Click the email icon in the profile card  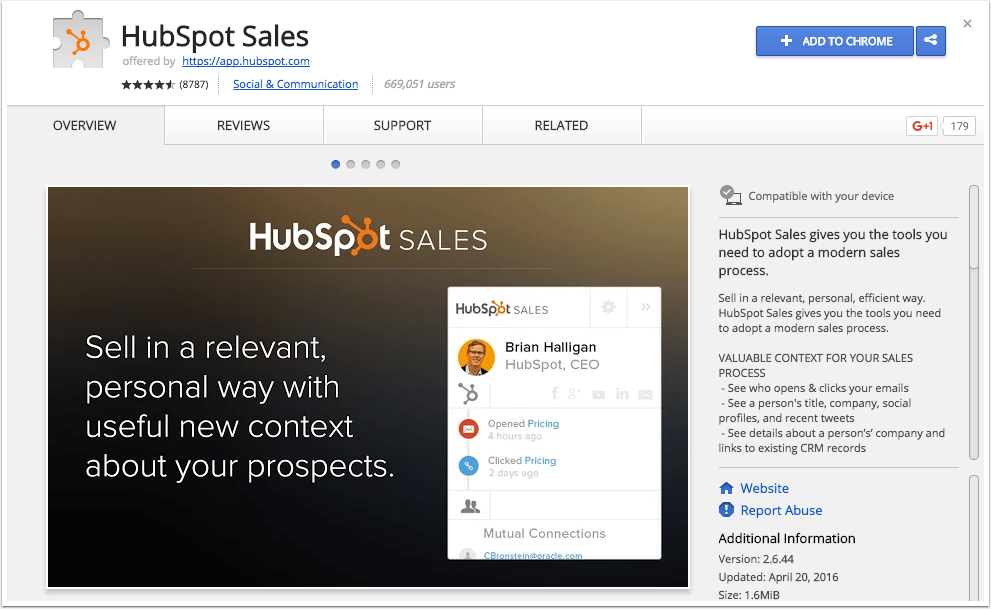(x=644, y=394)
